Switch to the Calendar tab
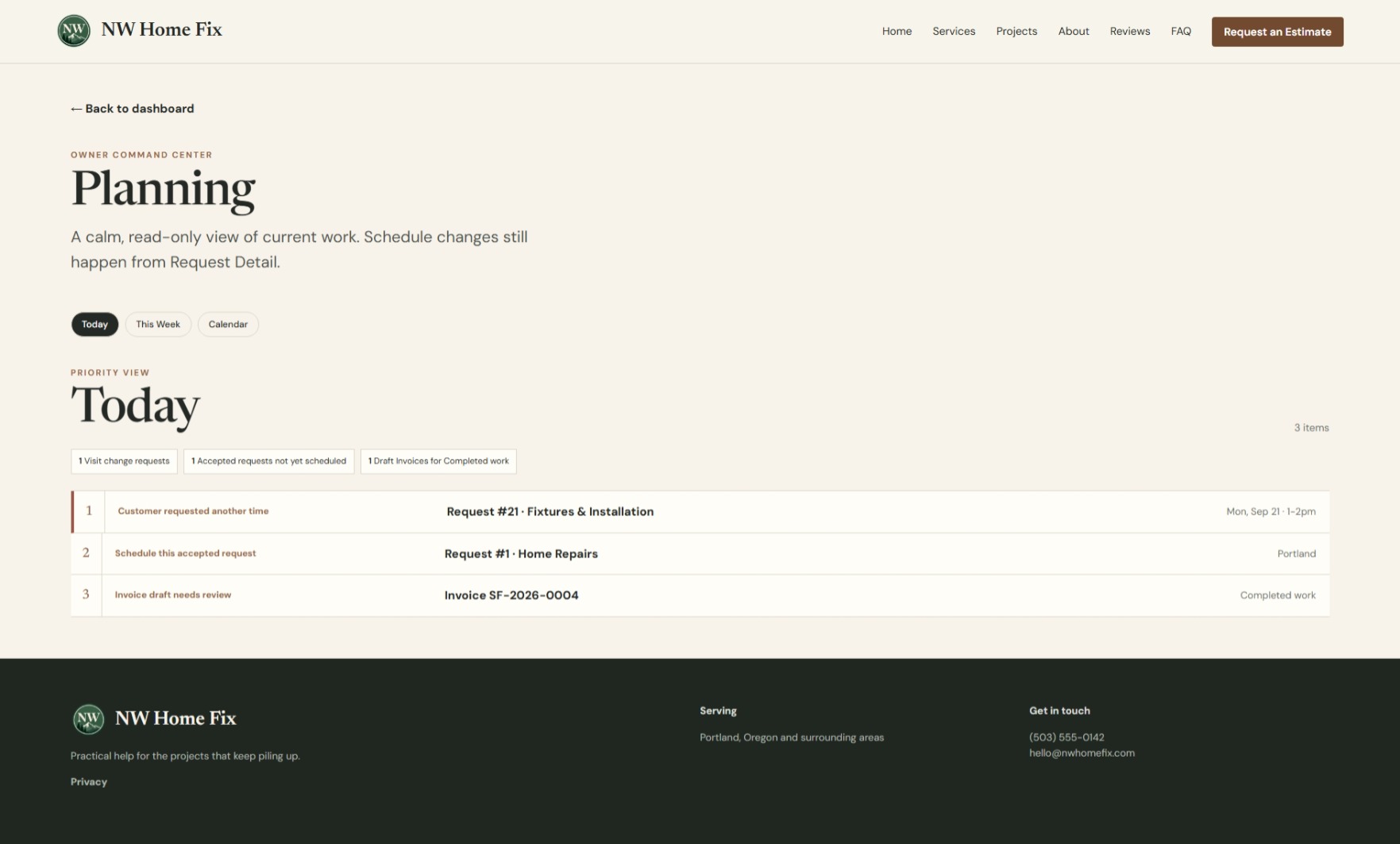The image size is (1400, 844). 228,324
